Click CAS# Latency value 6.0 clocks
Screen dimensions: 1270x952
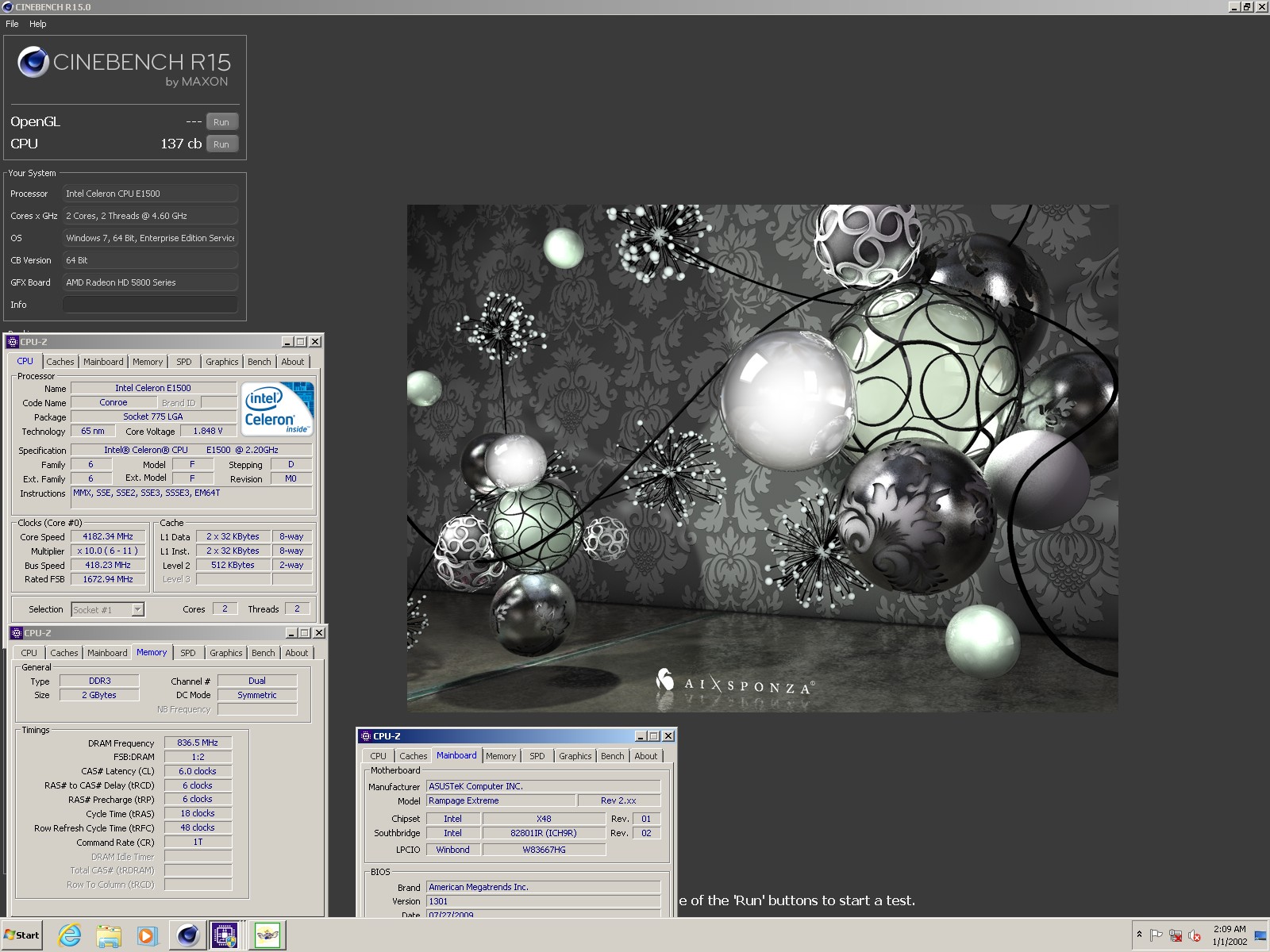coord(198,771)
